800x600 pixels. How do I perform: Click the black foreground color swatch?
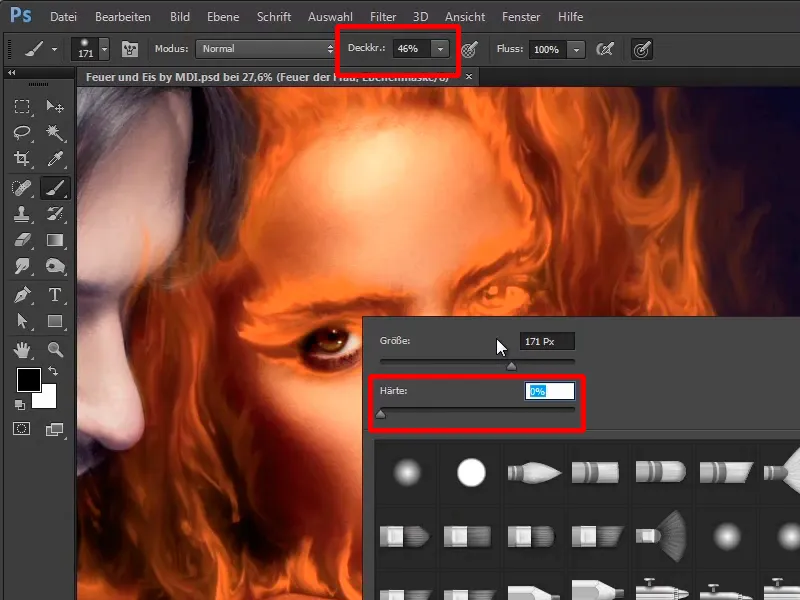pos(29,380)
